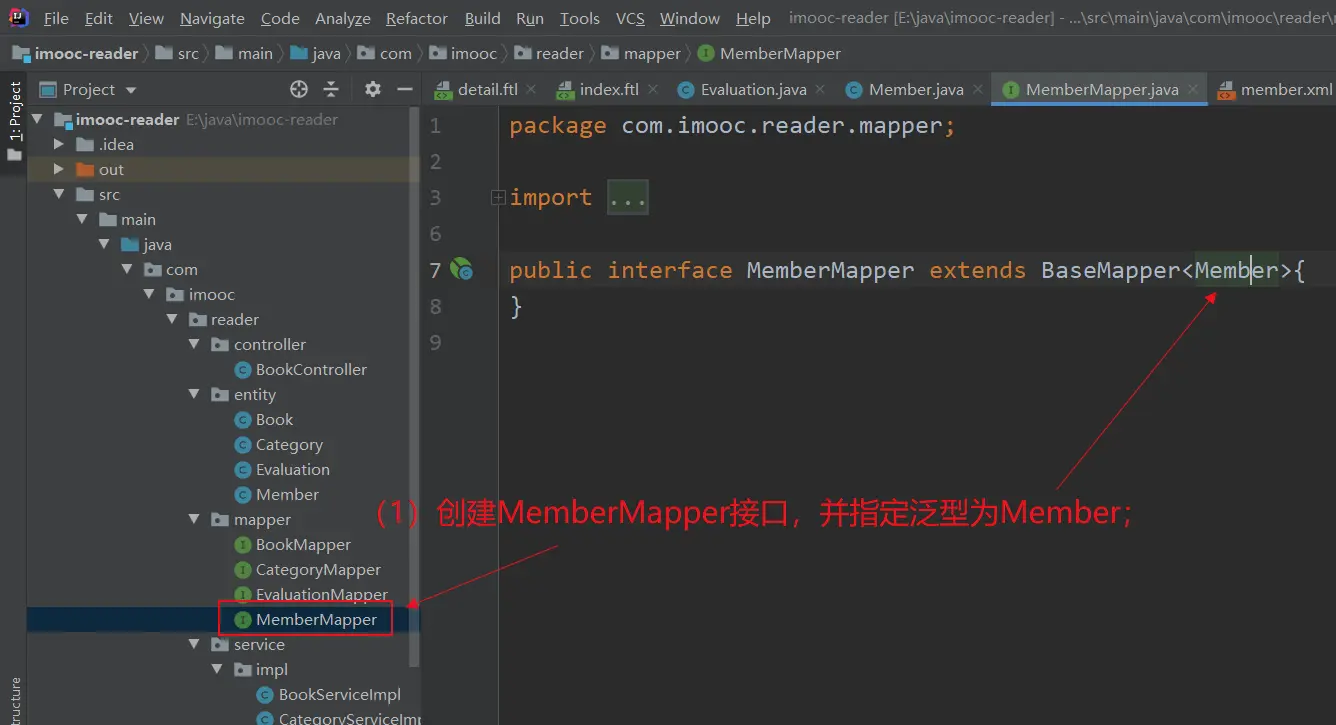Open the VCS menu
Image resolution: width=1336 pixels, height=725 pixels.
pos(630,19)
